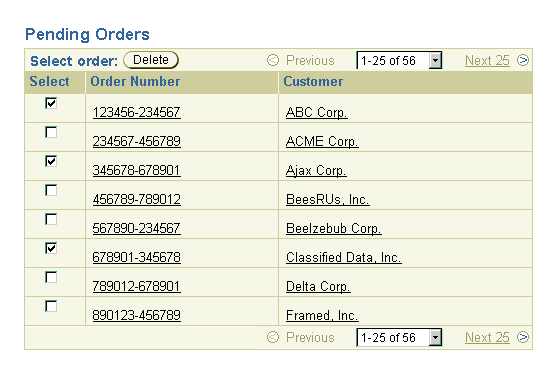The width and height of the screenshot is (560, 380).
Task: Open the Delta Corp. customer link
Action: point(318,286)
